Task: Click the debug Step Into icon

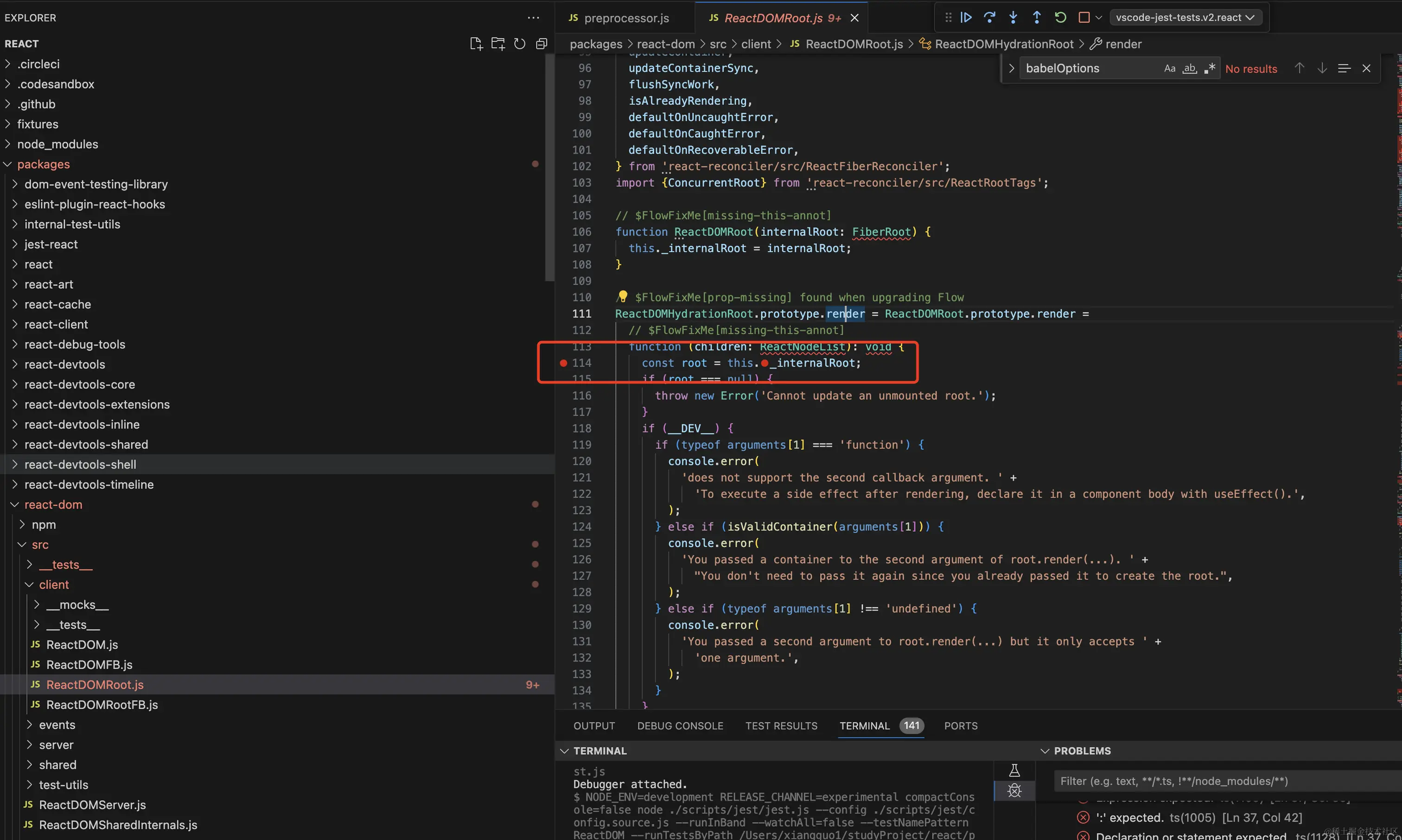Action: pos(1013,18)
